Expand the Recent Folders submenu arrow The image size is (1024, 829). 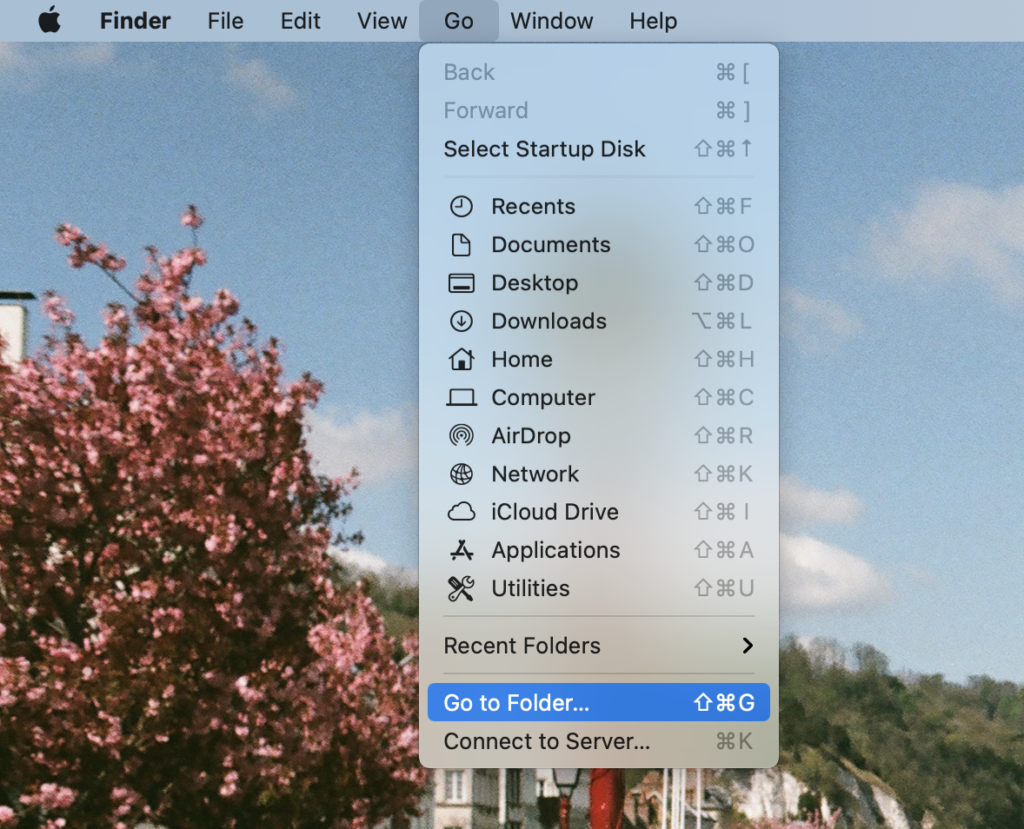(747, 646)
